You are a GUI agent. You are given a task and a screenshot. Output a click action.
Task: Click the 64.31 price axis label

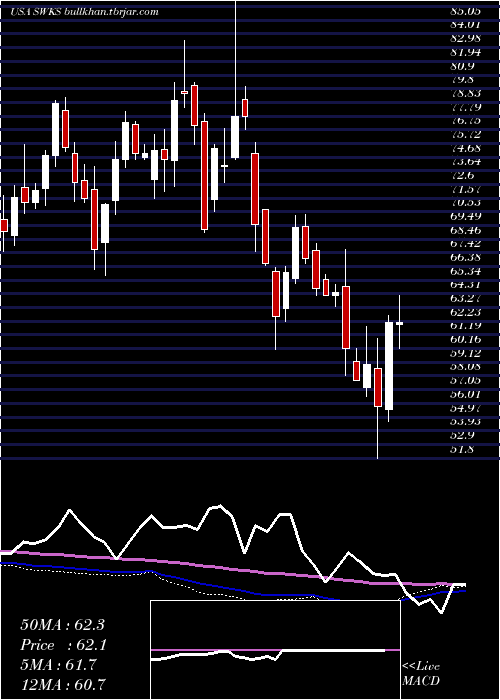click(465, 285)
